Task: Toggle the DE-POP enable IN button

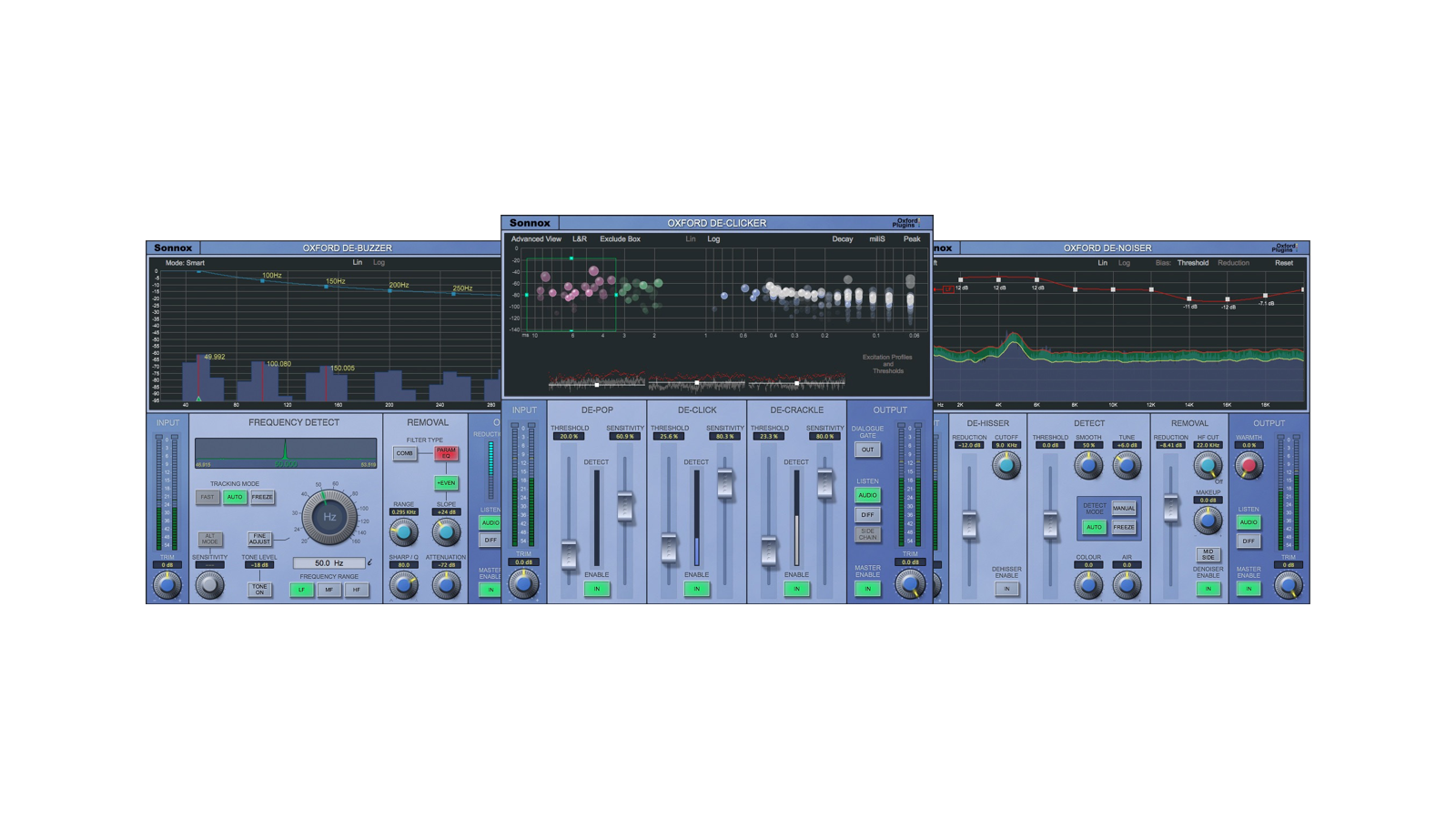Action: [x=597, y=589]
